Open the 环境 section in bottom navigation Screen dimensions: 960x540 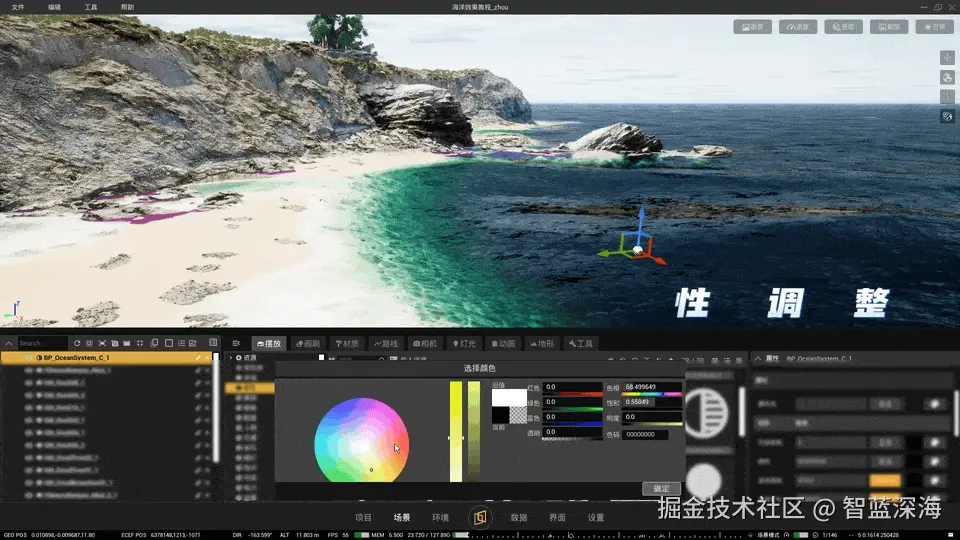[x=441, y=517]
